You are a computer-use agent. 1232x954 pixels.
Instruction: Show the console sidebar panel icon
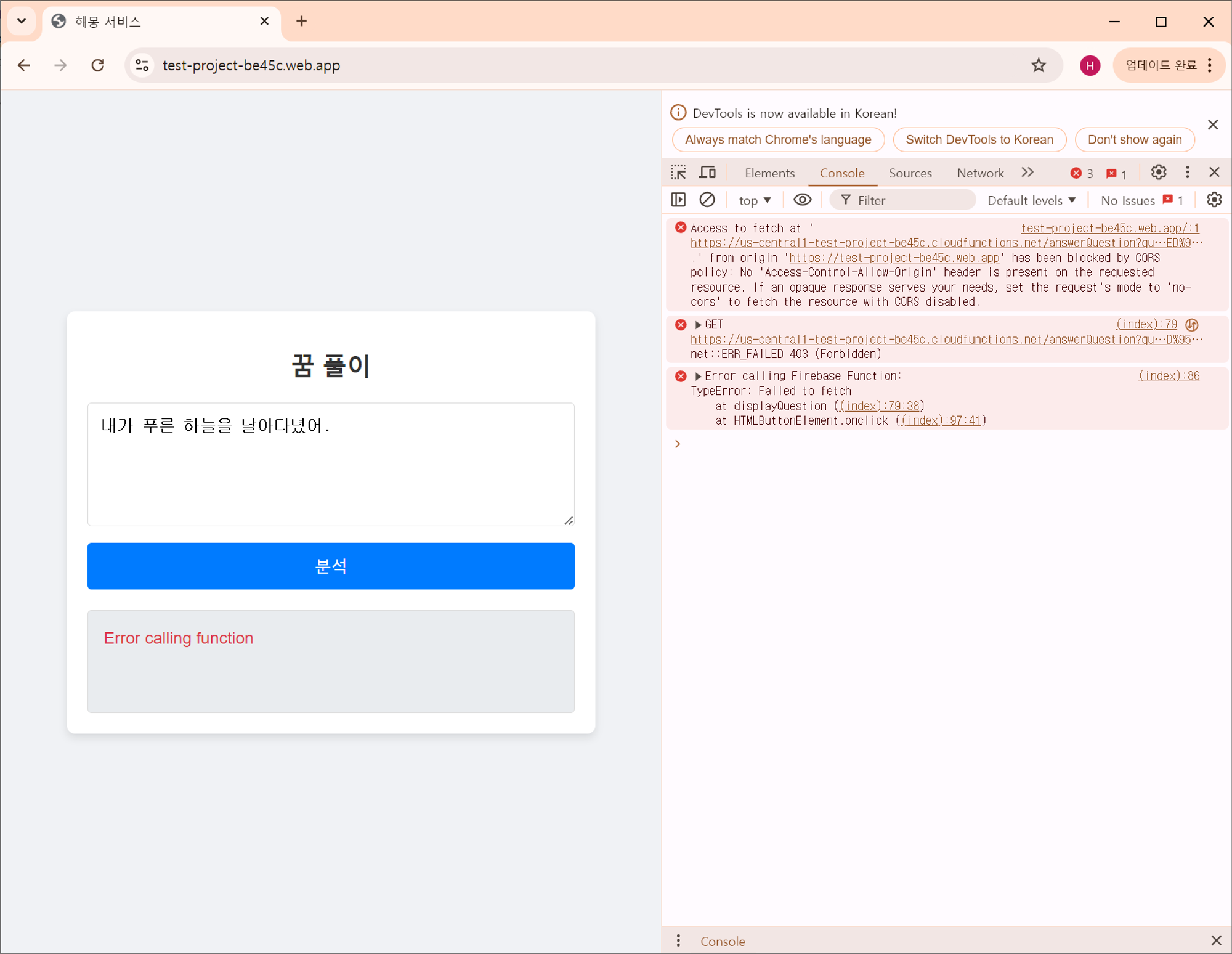click(x=678, y=200)
